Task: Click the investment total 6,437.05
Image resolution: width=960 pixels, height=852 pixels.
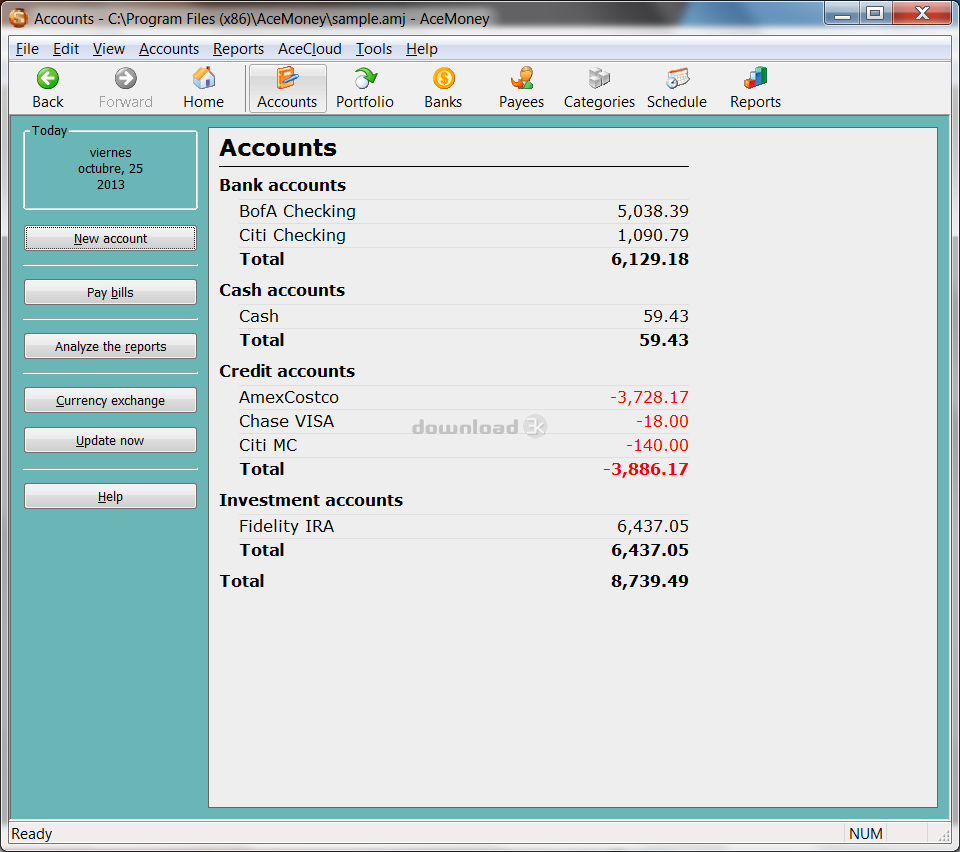Action: (650, 550)
